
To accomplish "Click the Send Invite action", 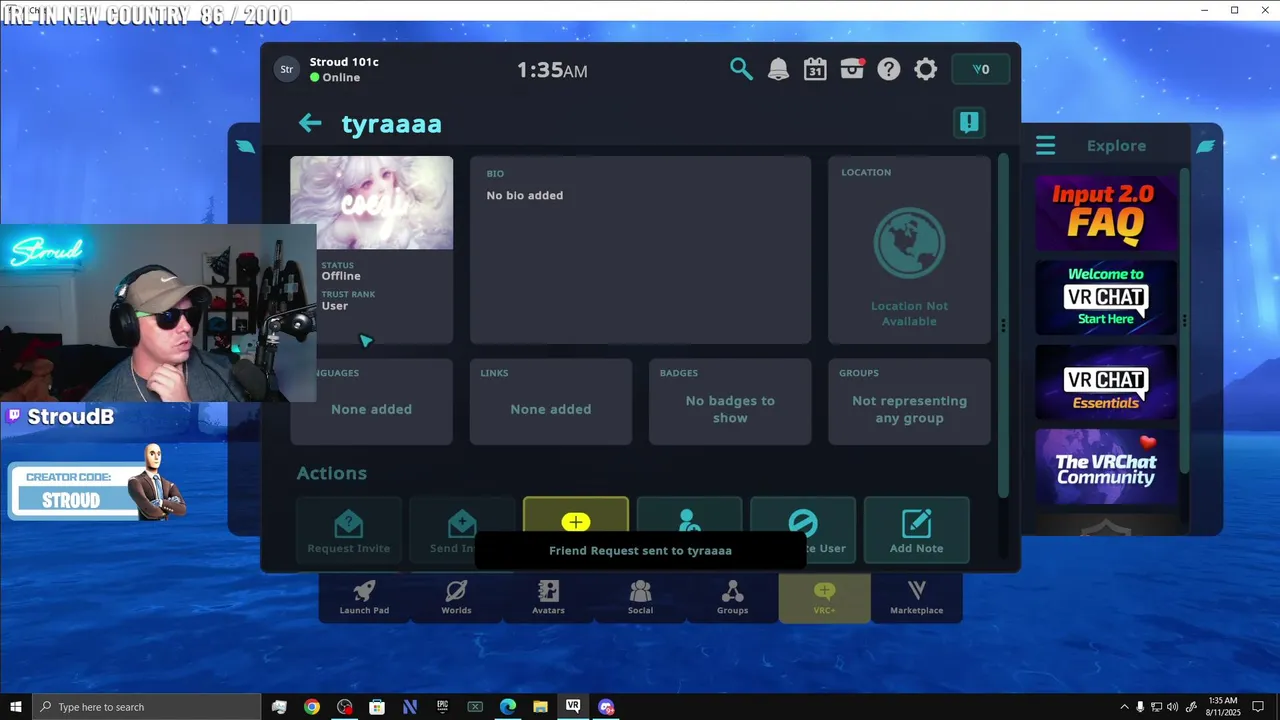I will coord(462,530).
